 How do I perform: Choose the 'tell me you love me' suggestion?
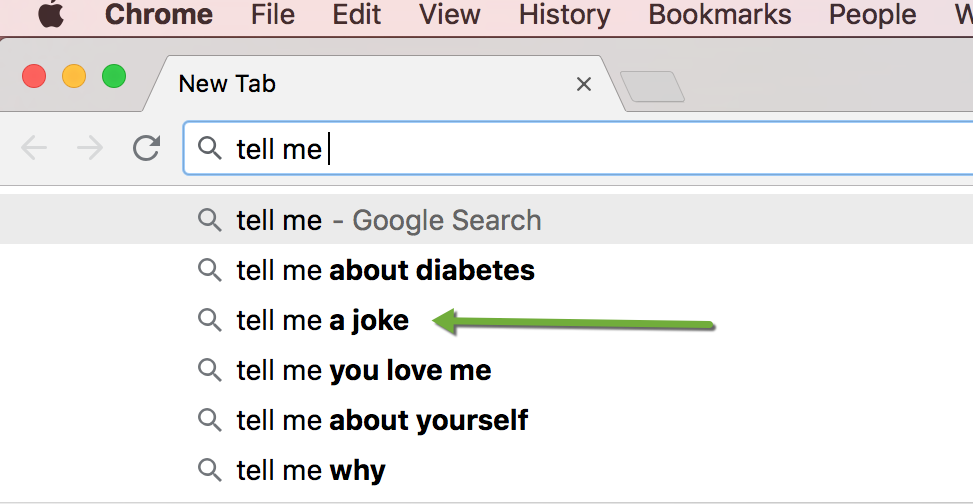click(x=363, y=370)
